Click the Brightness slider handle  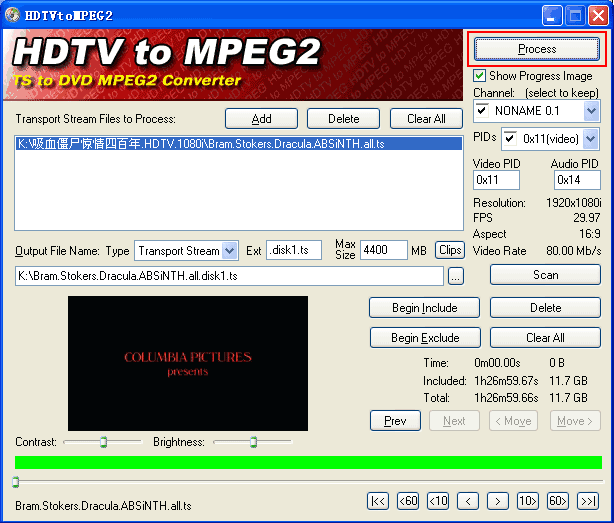pyautogui.click(x=253, y=442)
